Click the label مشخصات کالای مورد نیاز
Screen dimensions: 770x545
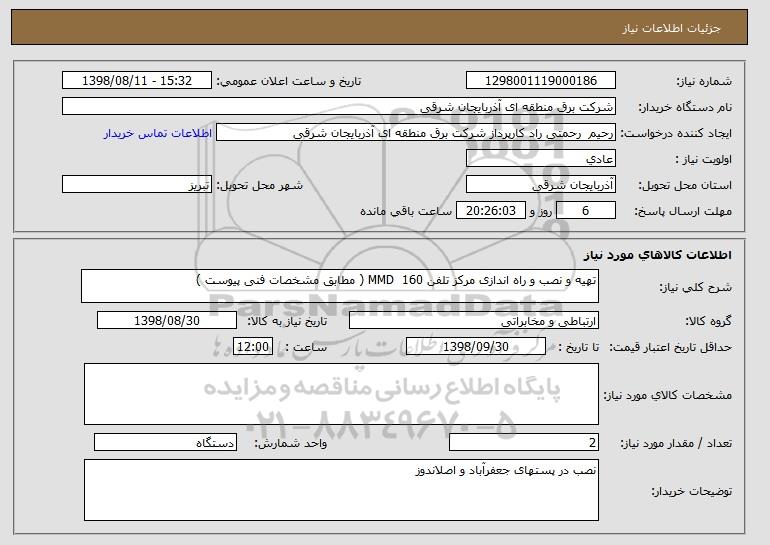pos(668,395)
